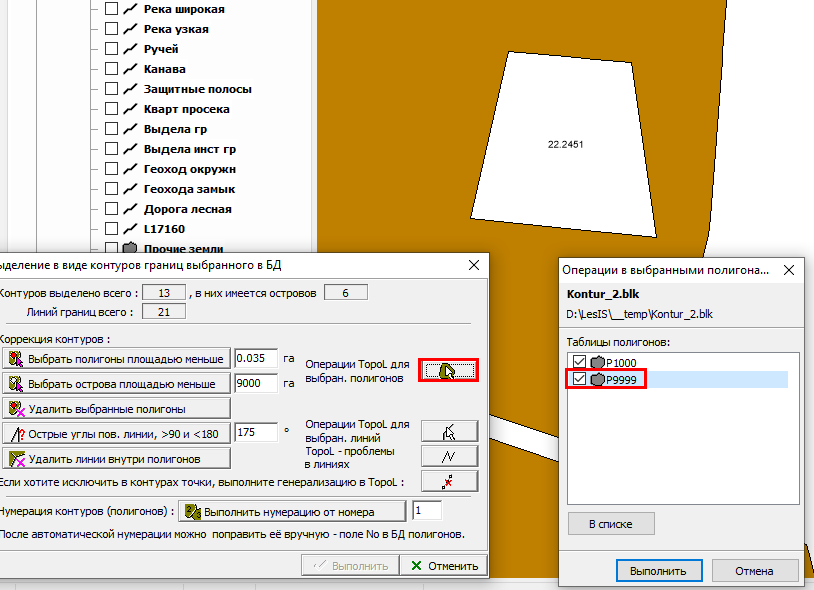
Task: Click the line icon of Река широкая
Action: pos(130,9)
